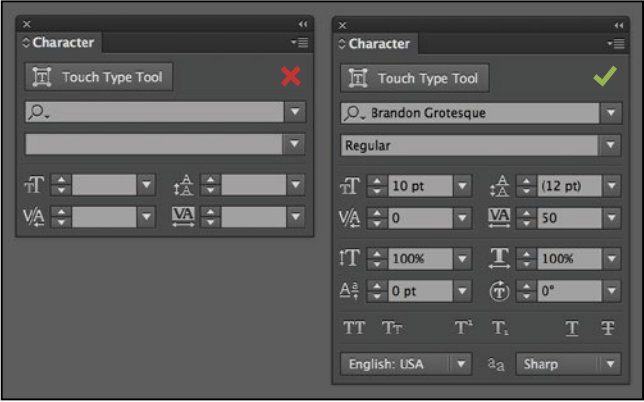Open the Brandon Grotesque font dropdown arrow
644x402 pixels.
click(x=611, y=113)
